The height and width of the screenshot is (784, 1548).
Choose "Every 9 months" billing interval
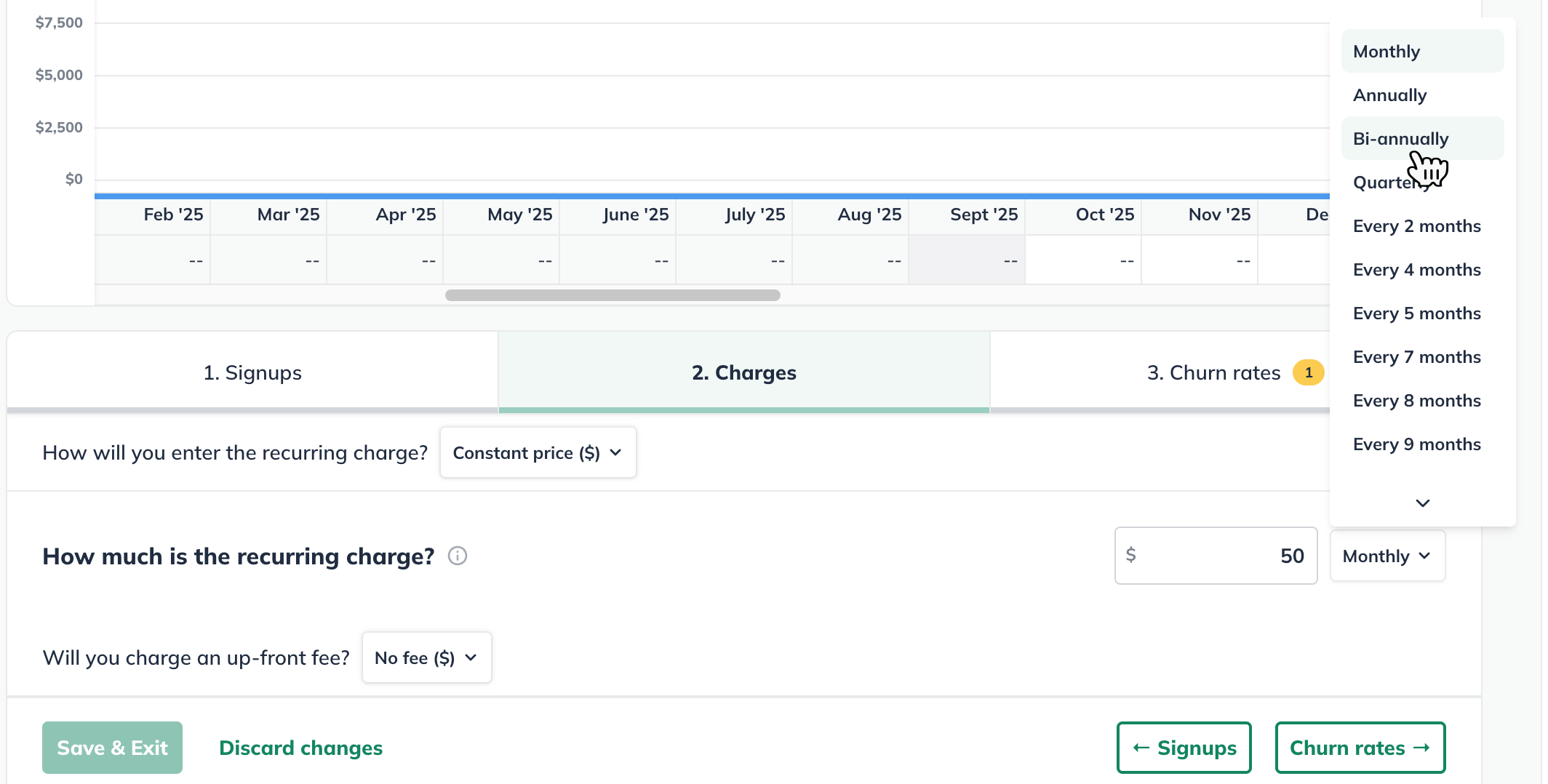pos(1416,444)
